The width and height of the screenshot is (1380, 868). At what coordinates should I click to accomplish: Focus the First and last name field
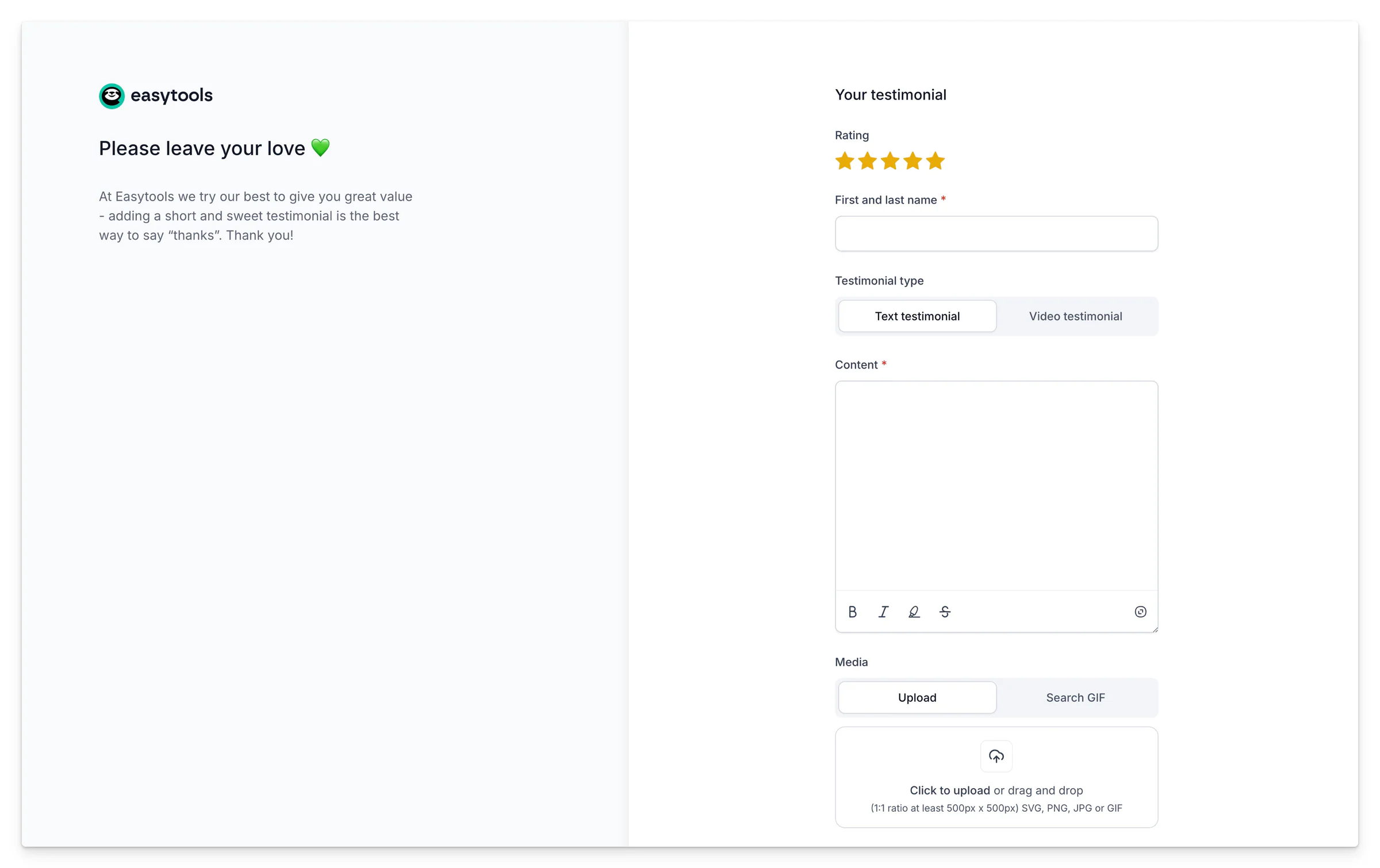pyautogui.click(x=996, y=233)
